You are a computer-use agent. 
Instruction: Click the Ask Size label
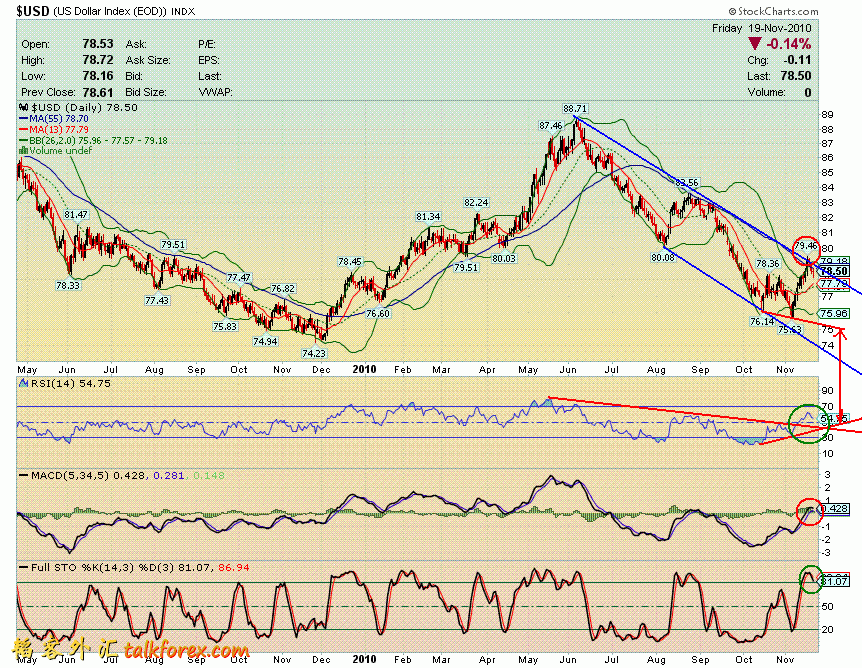148,60
